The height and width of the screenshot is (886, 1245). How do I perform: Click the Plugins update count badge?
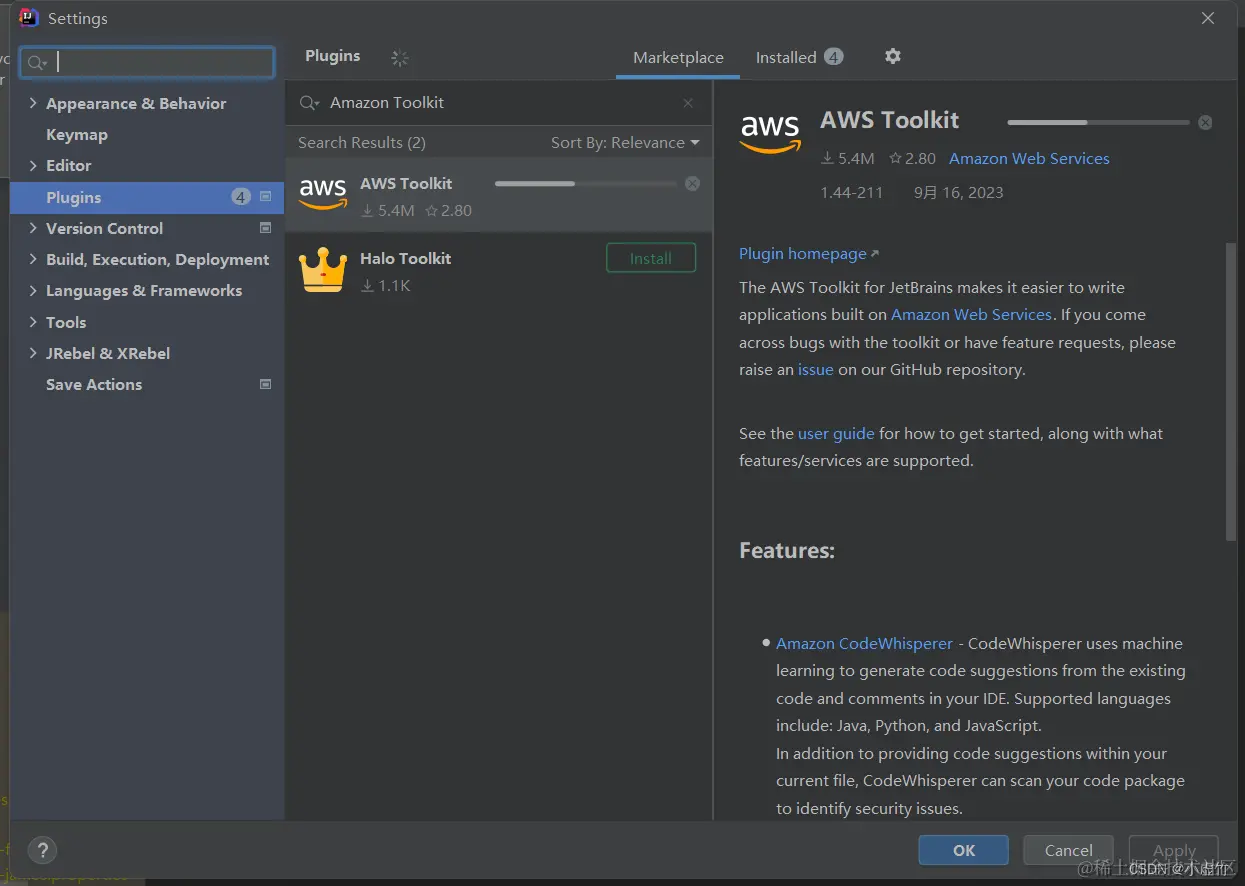(x=241, y=197)
